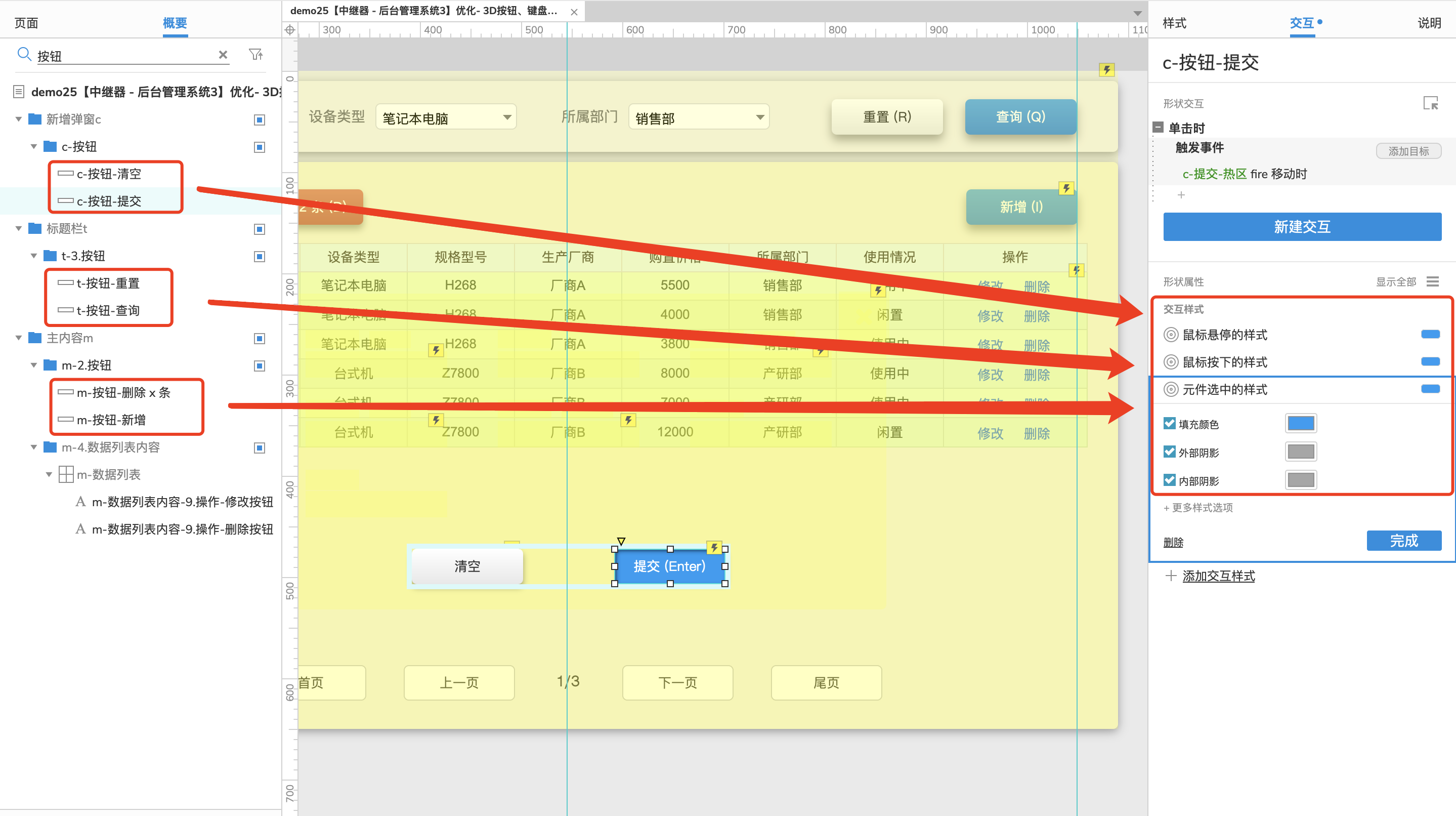1456x816 pixels.
Task: Click the target icon for 鼠标悬停的样式
Action: coord(1171,335)
